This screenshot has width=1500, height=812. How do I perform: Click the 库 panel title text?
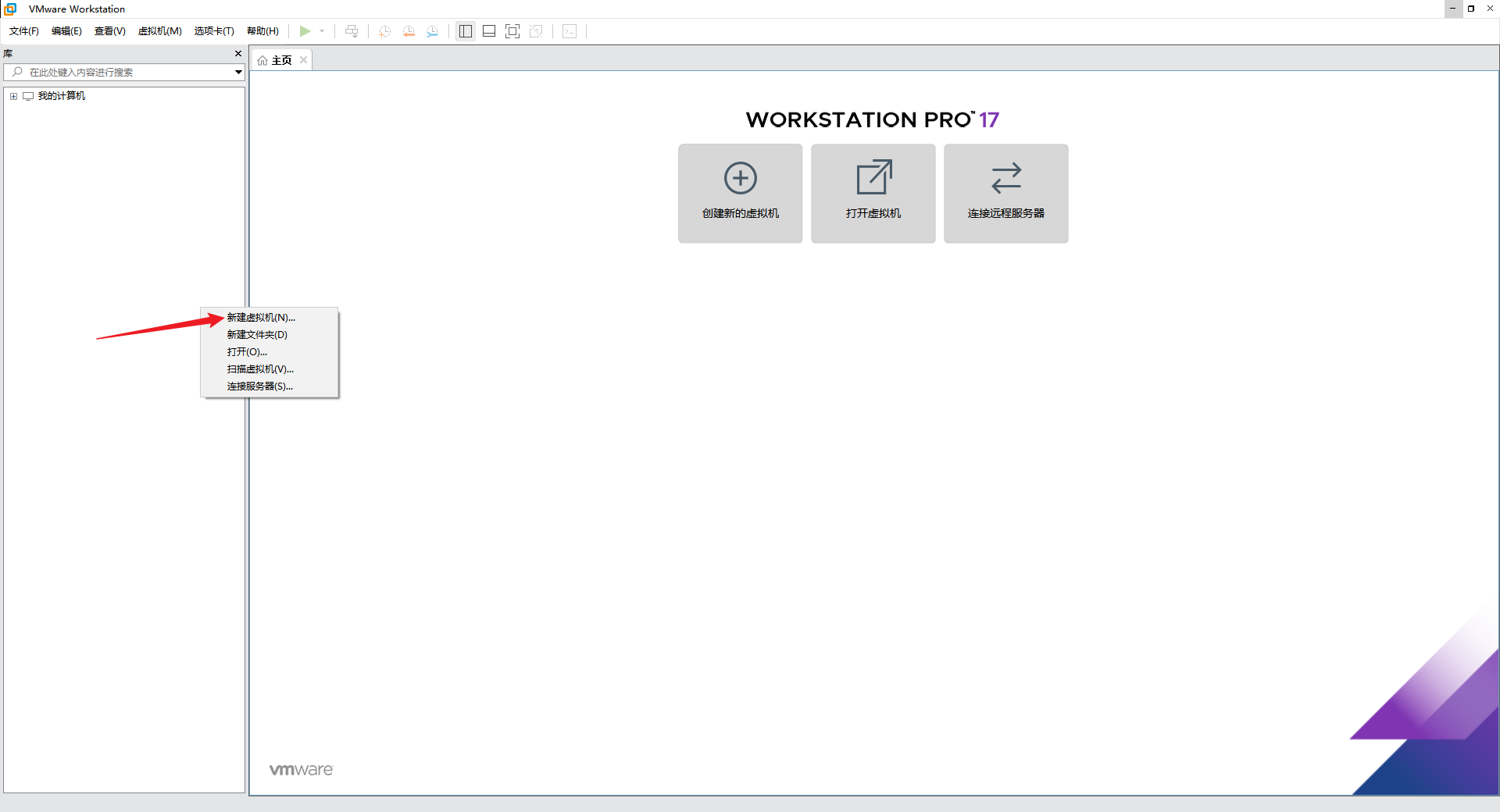coord(8,54)
